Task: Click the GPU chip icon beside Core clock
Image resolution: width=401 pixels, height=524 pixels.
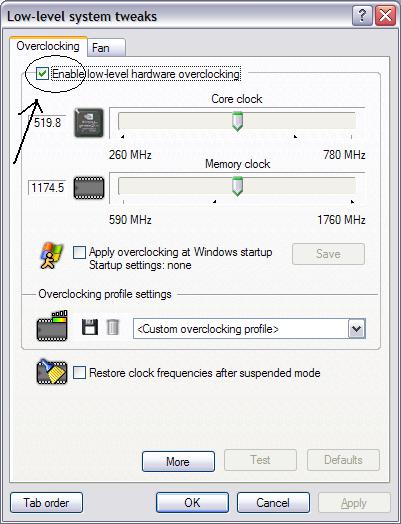Action: tap(89, 123)
